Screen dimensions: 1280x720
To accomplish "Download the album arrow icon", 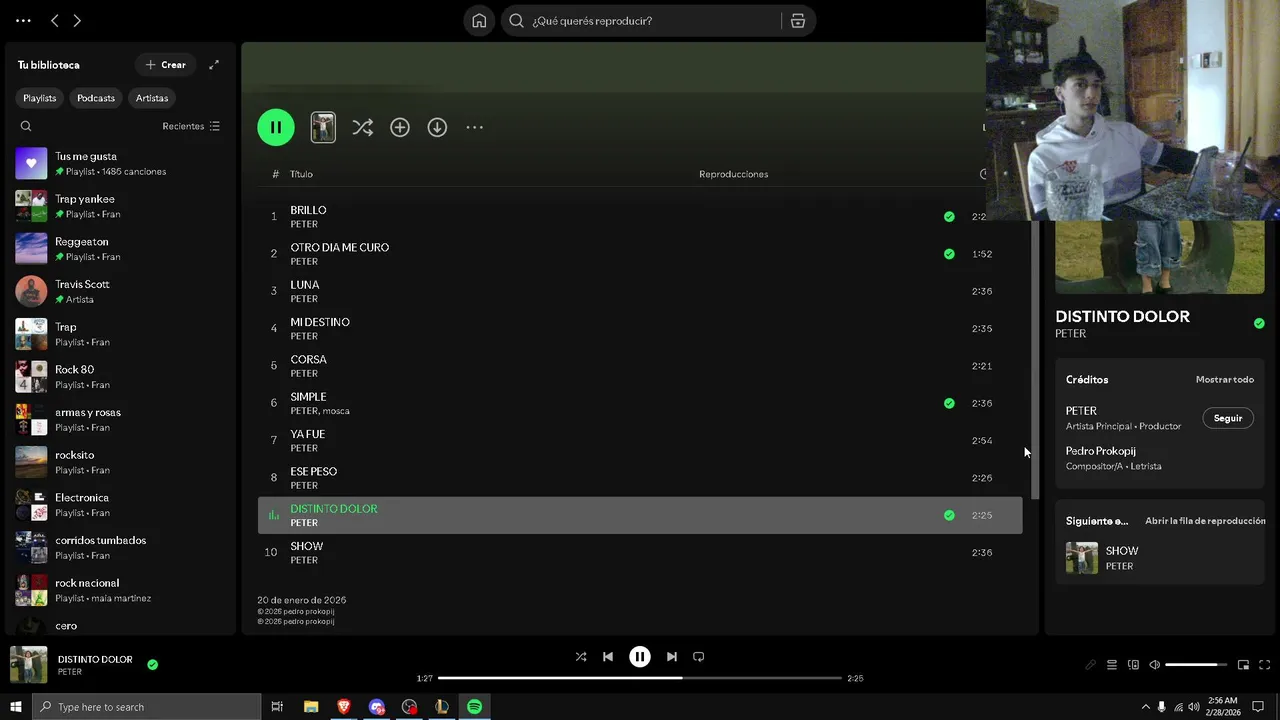I will 437,127.
